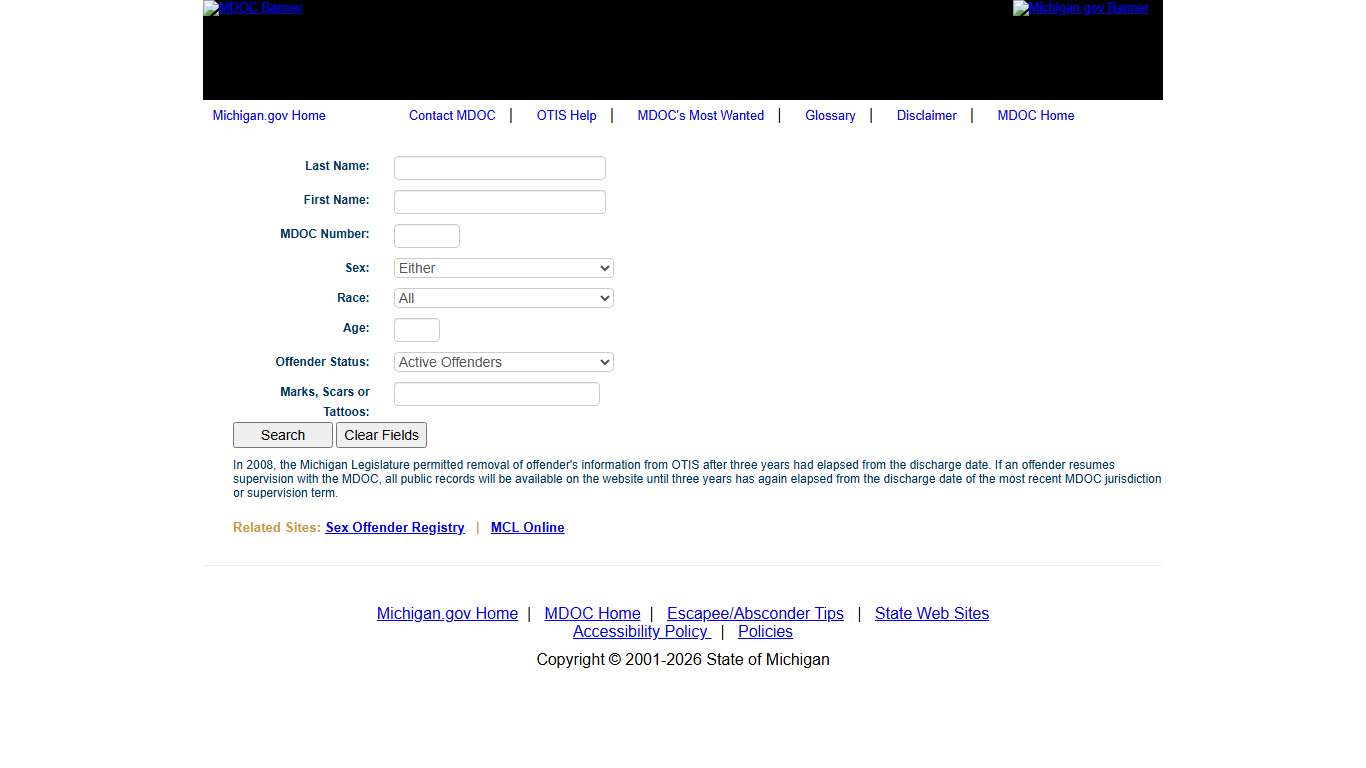
Task: Click inside the Last Name field
Action: (499, 167)
